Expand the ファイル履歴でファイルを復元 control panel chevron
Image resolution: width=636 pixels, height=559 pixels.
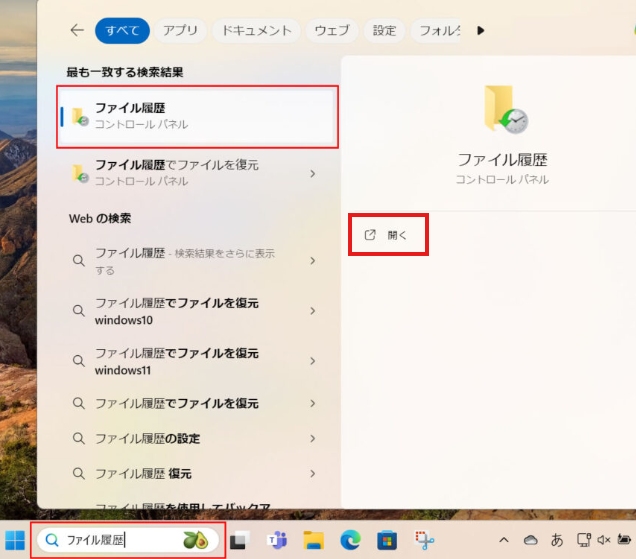click(x=312, y=174)
